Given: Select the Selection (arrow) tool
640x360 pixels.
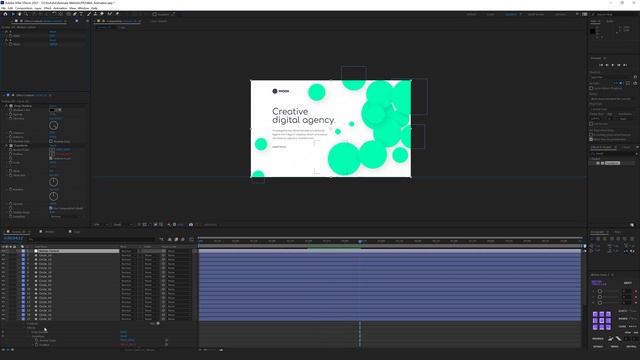Looking at the screenshot, I should pos(13,14).
